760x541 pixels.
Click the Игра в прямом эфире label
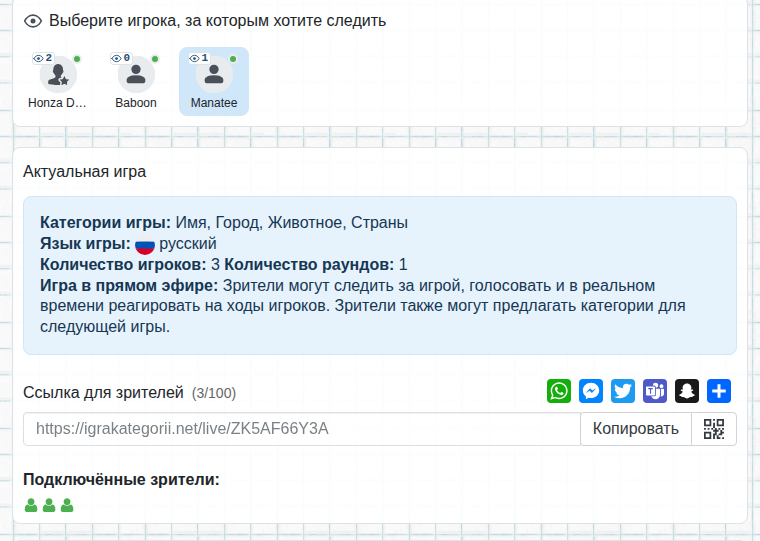point(129,286)
